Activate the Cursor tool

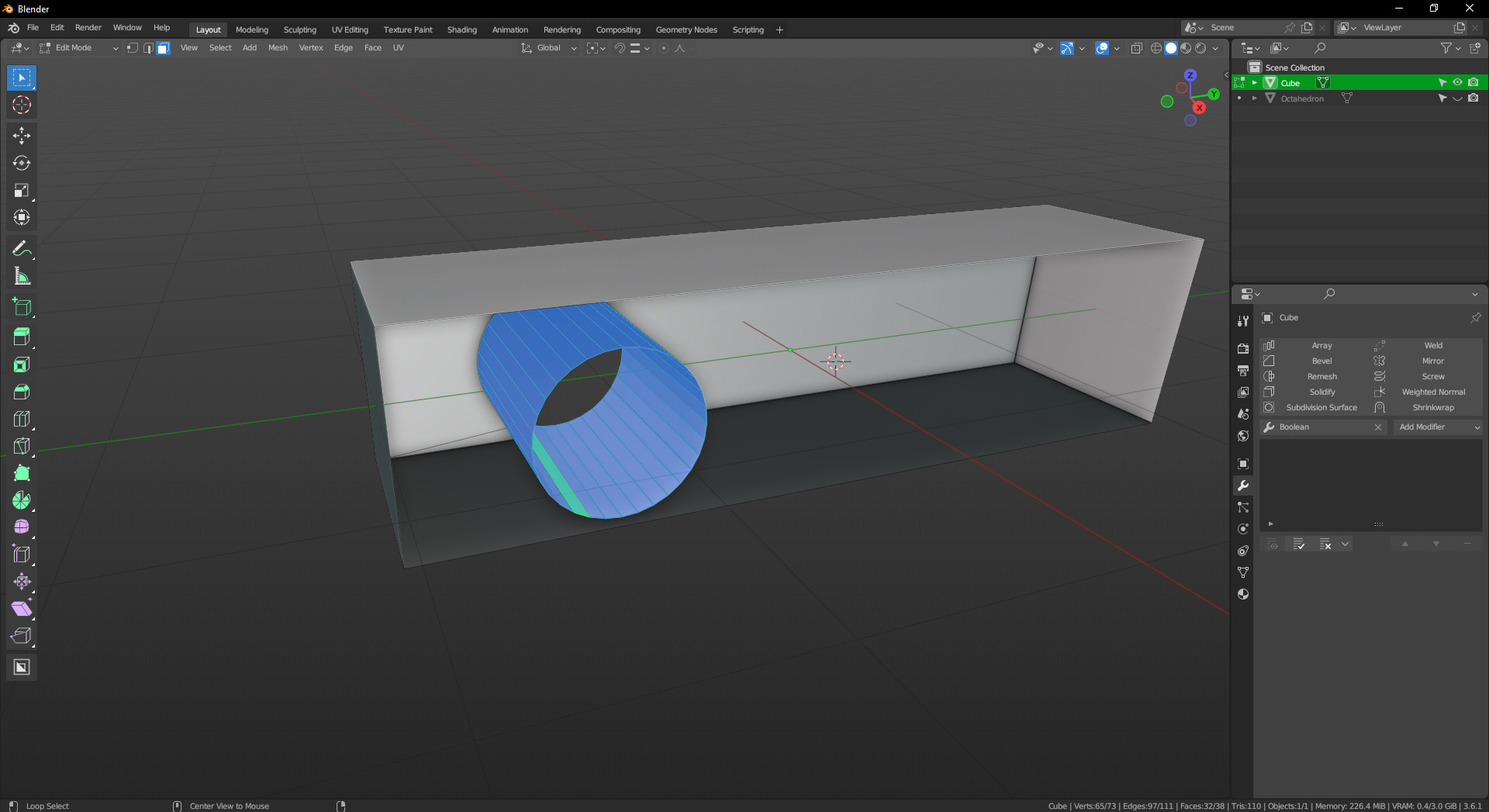coord(22,105)
